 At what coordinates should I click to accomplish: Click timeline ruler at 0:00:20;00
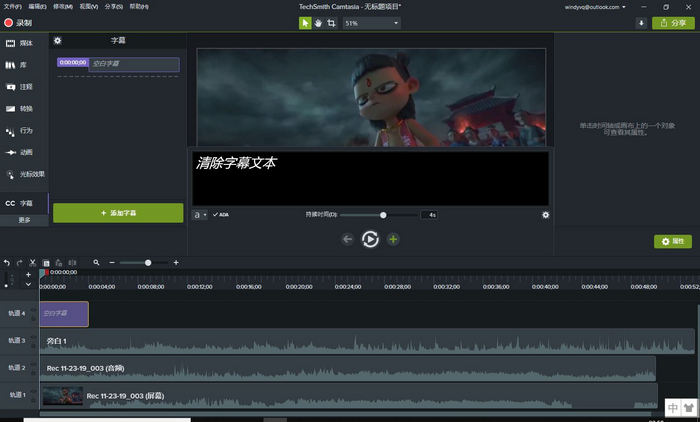point(299,287)
